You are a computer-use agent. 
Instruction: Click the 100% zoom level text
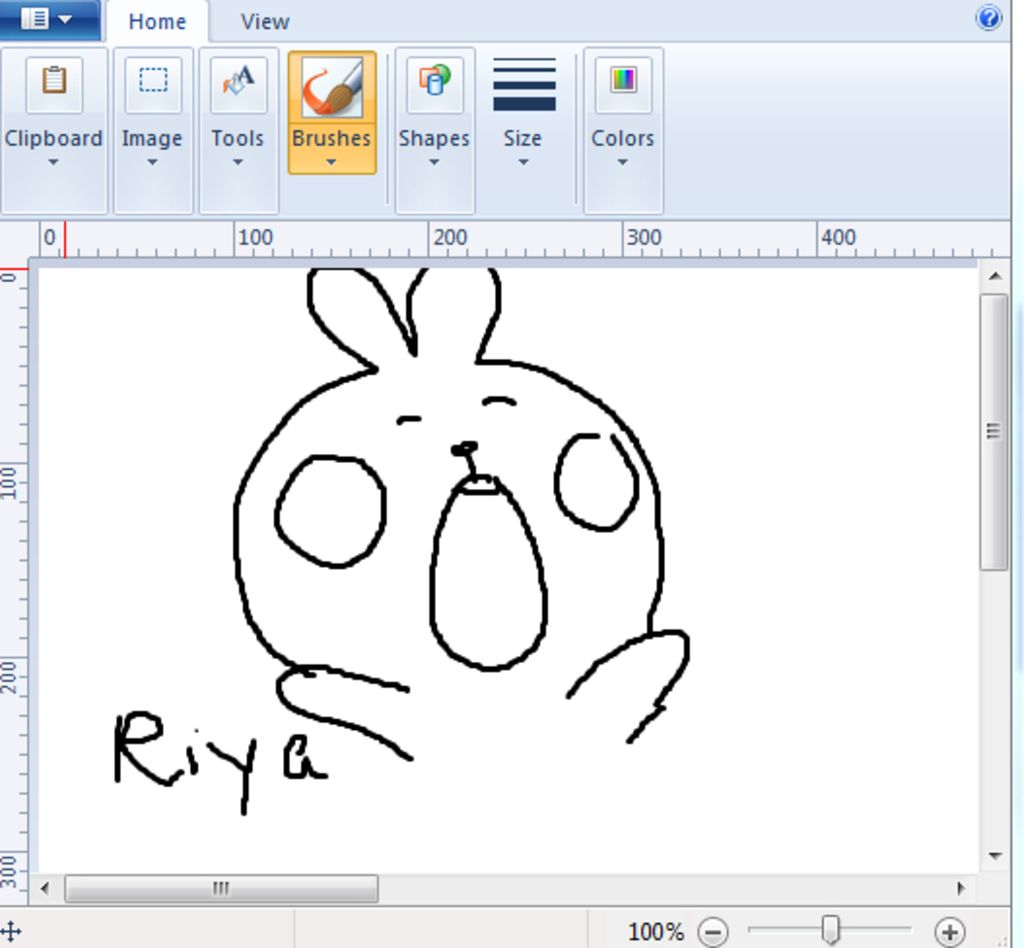click(x=656, y=932)
